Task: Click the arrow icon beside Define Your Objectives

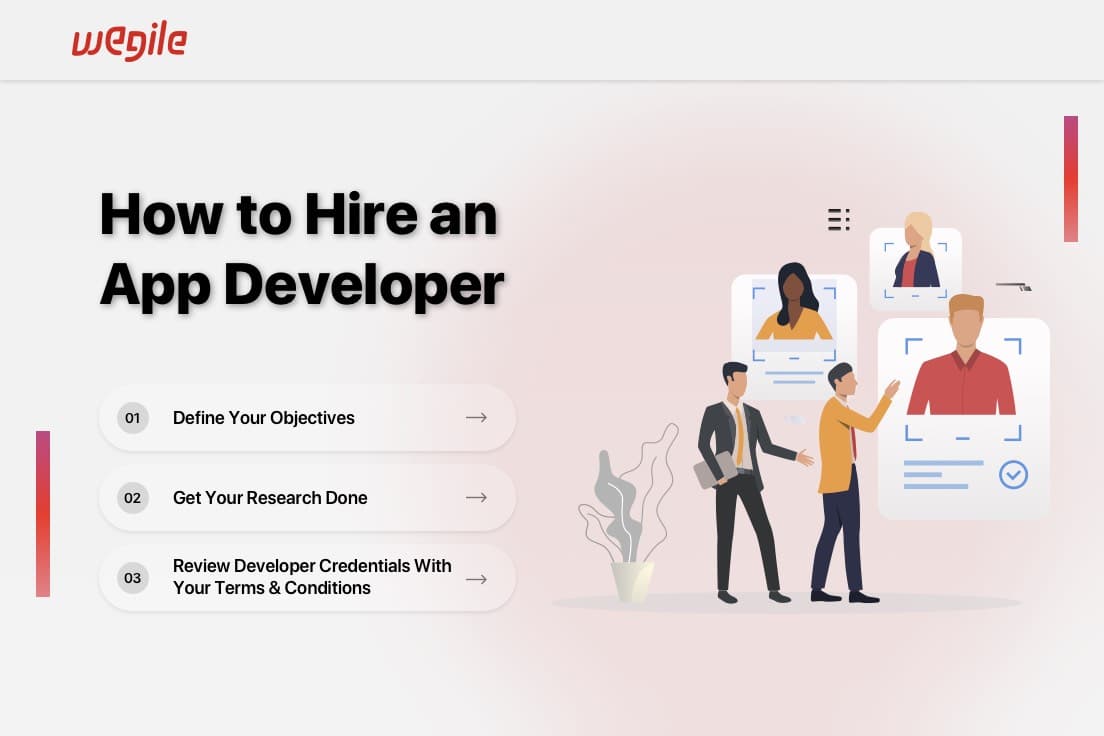Action: [476, 417]
